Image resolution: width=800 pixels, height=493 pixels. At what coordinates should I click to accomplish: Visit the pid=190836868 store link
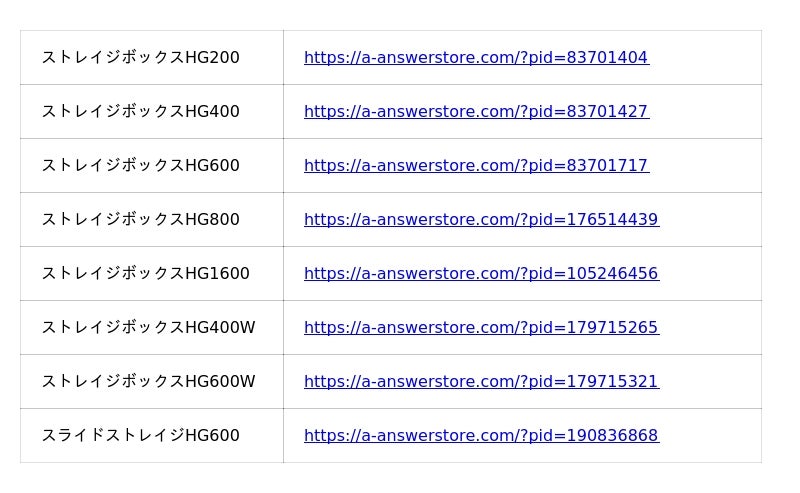tap(481, 436)
